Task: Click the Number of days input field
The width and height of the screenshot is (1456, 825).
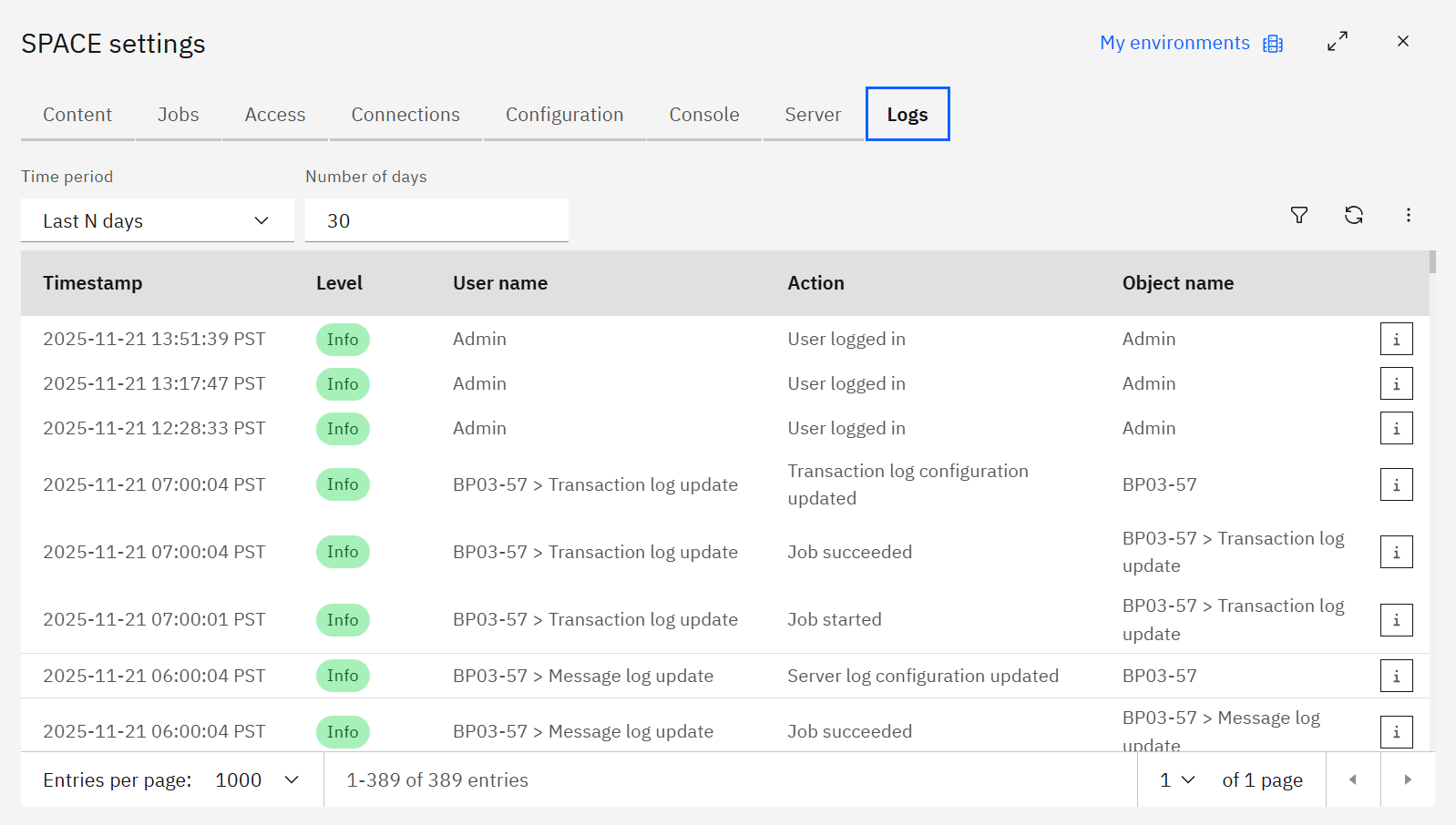Action: coord(436,221)
